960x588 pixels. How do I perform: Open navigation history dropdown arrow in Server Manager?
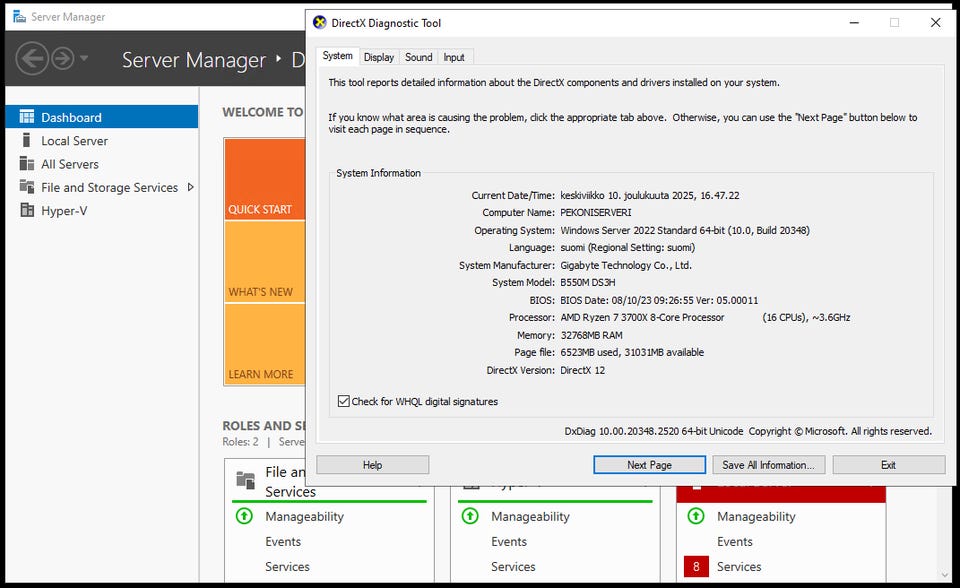[84, 58]
